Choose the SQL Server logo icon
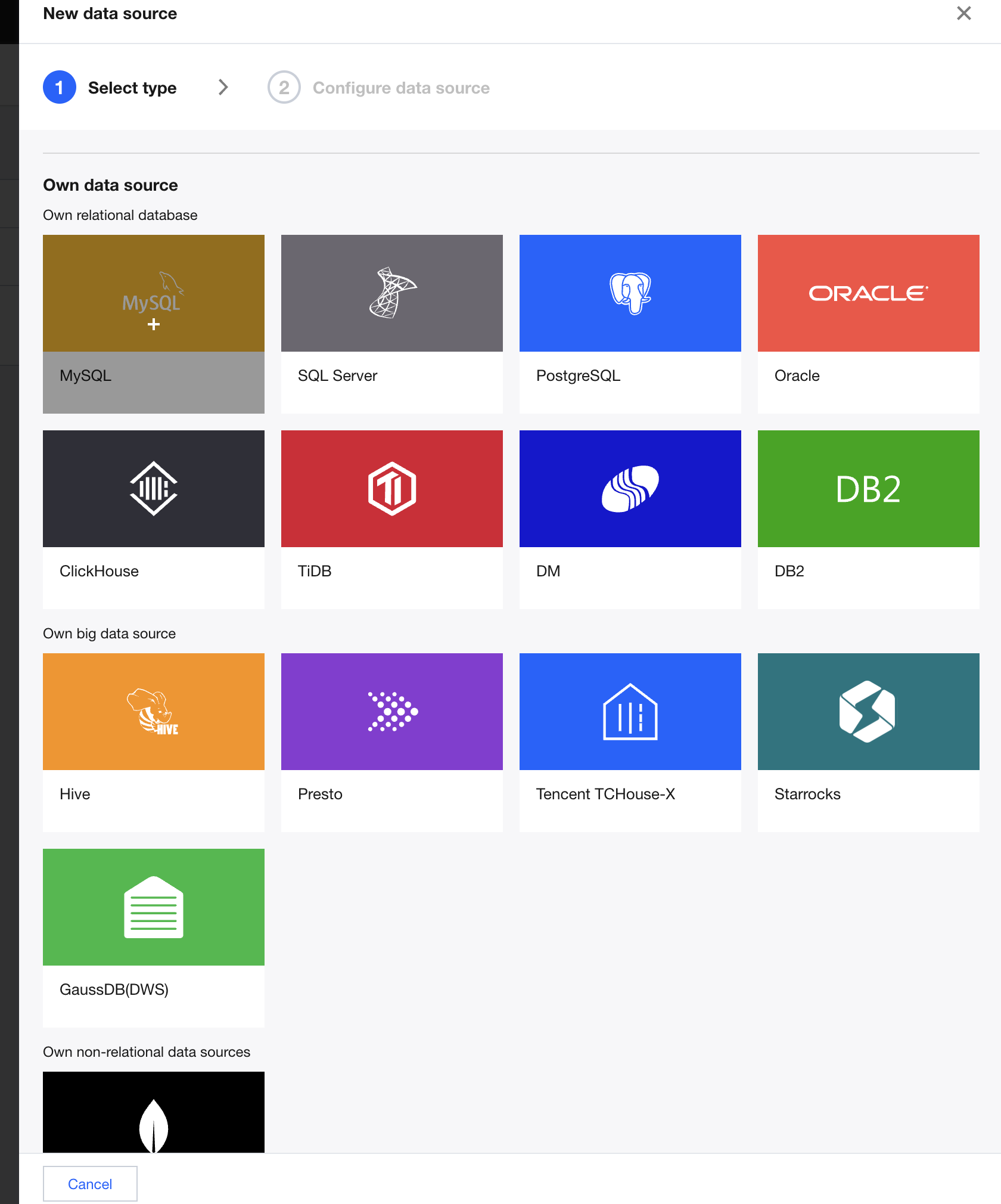The height and width of the screenshot is (1204, 1001). tap(392, 293)
